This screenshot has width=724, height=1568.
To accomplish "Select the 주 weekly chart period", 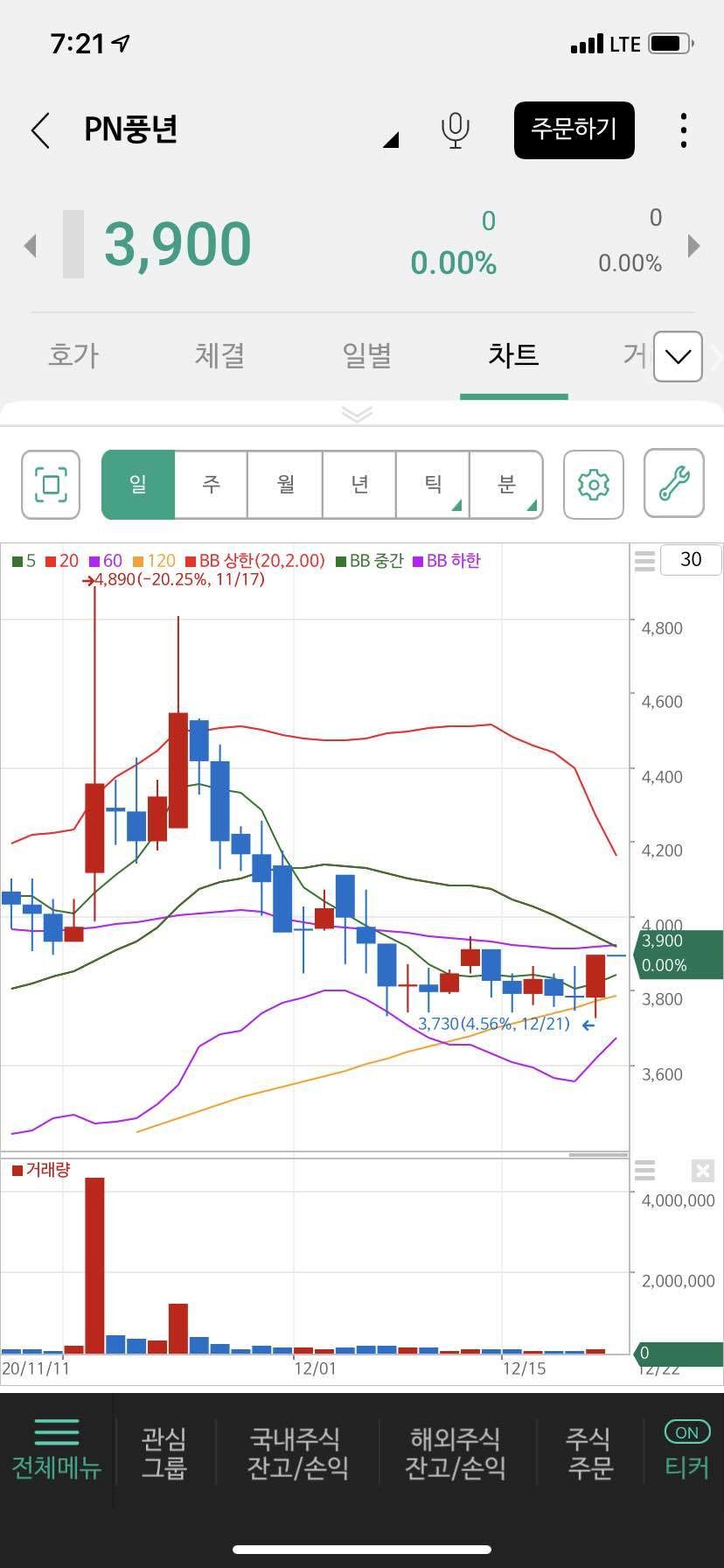I will [211, 484].
